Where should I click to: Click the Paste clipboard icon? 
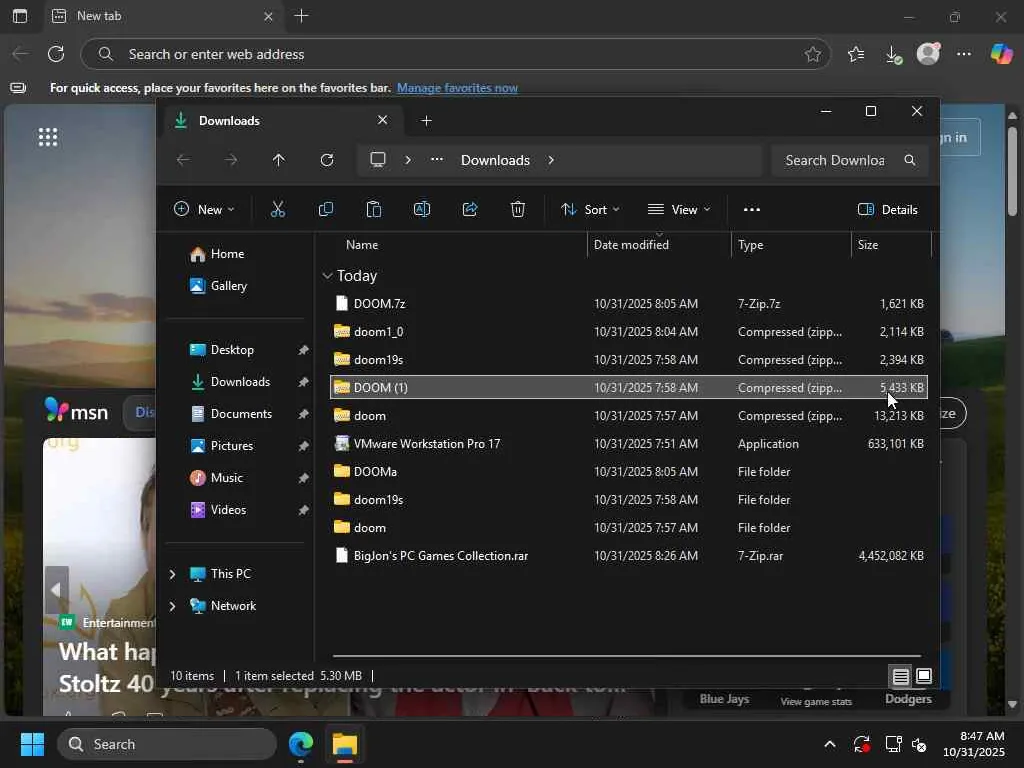tap(374, 209)
